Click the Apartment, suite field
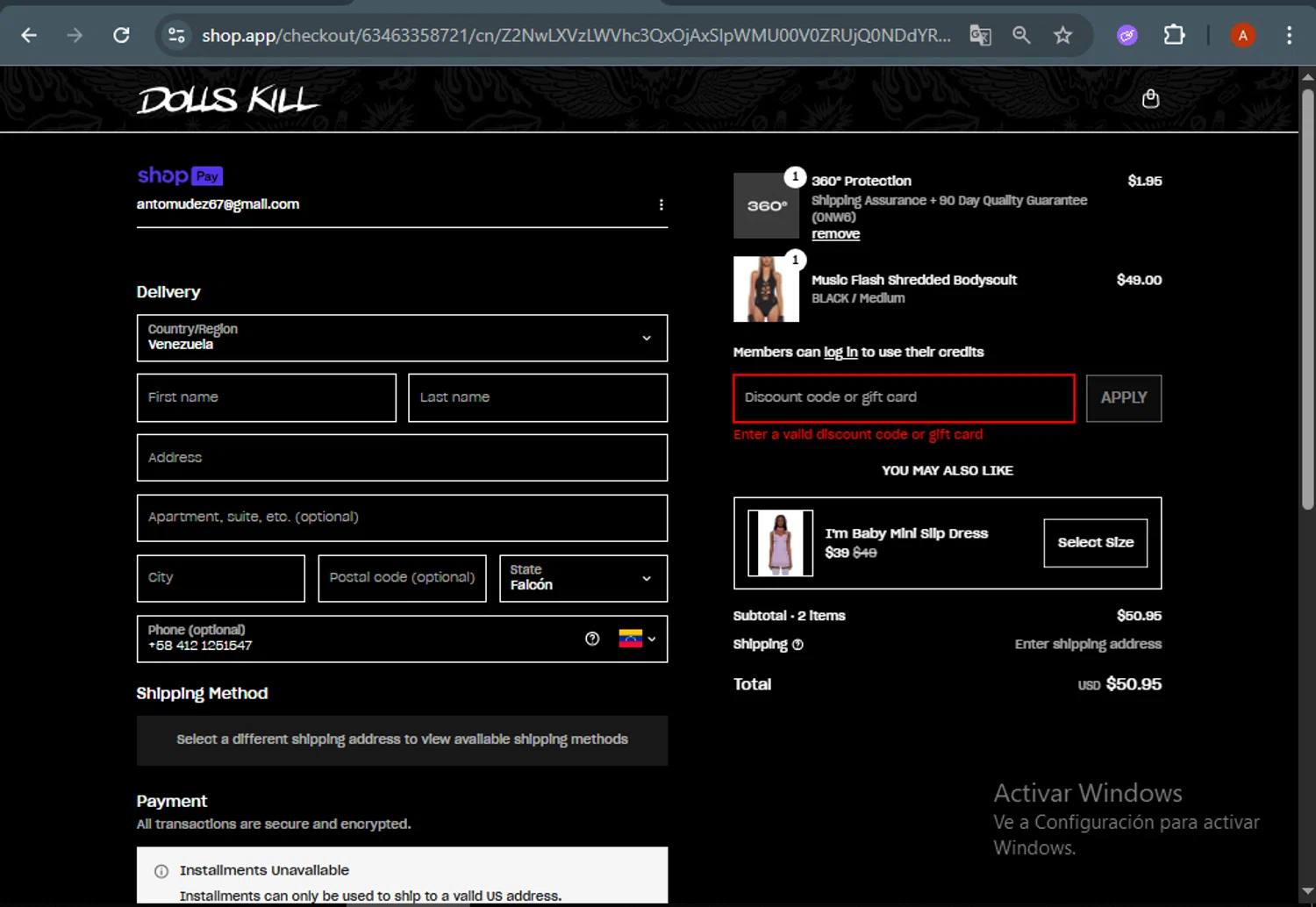The image size is (1316, 907). (402, 518)
